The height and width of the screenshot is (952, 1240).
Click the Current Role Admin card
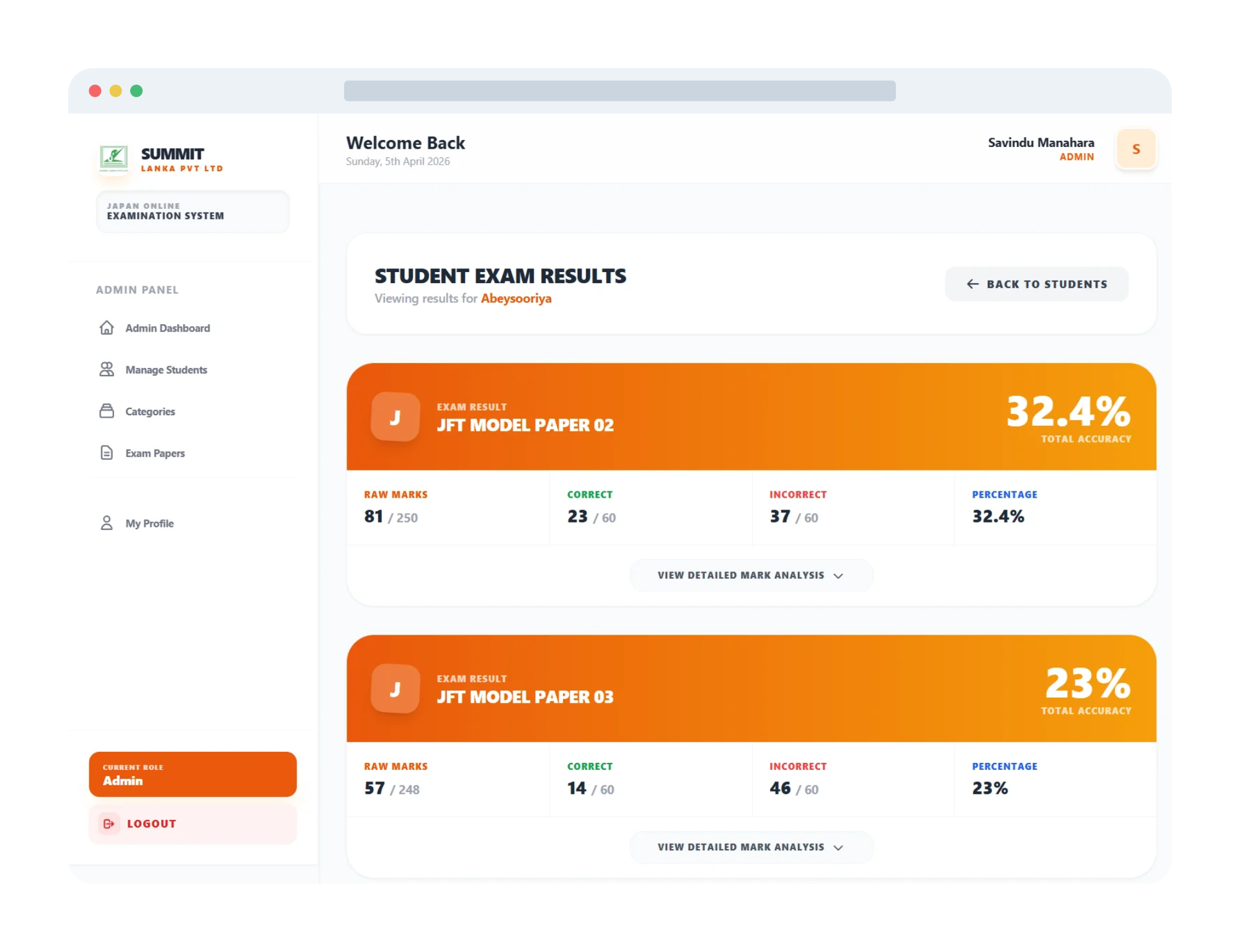click(192, 774)
